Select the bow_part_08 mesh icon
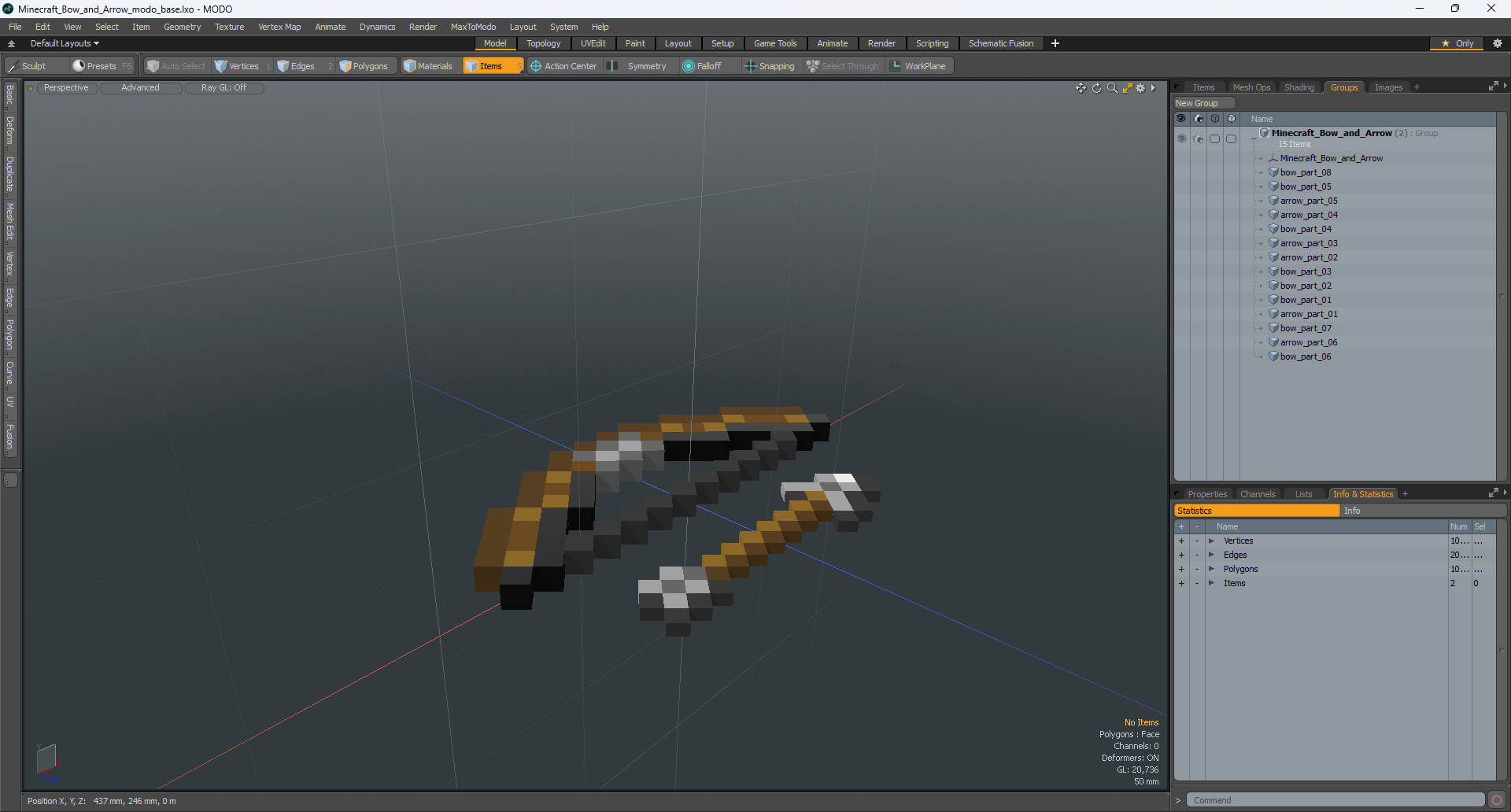The image size is (1511, 812). pos(1273,172)
